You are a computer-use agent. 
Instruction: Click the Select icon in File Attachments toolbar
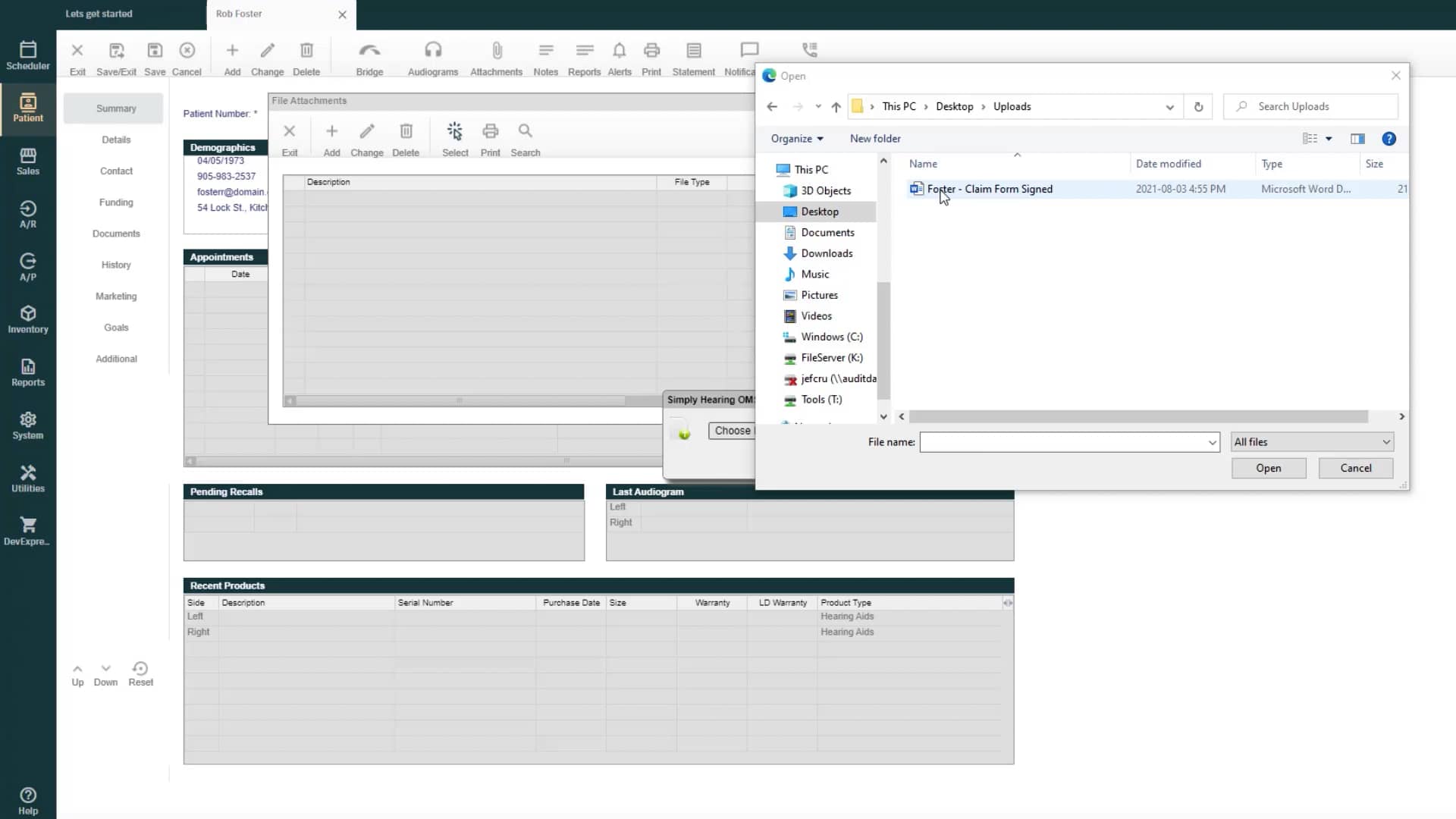point(455,138)
